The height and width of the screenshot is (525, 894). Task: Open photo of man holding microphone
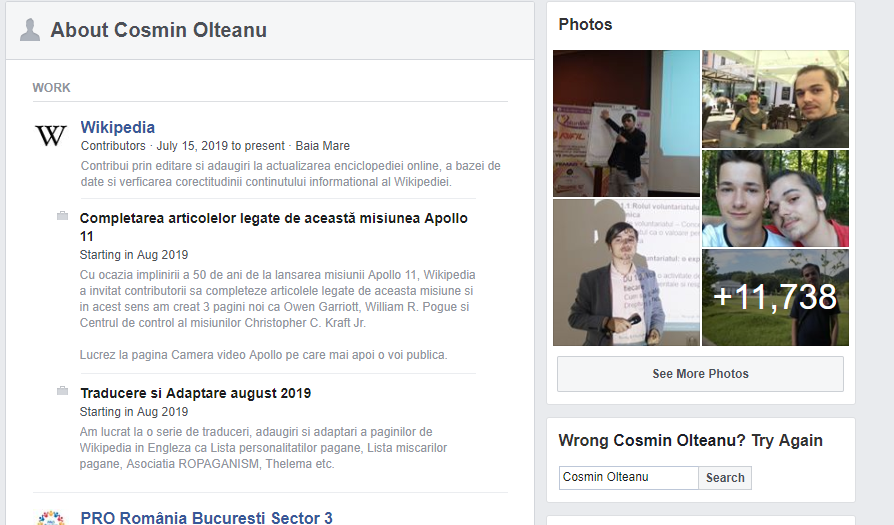626,272
